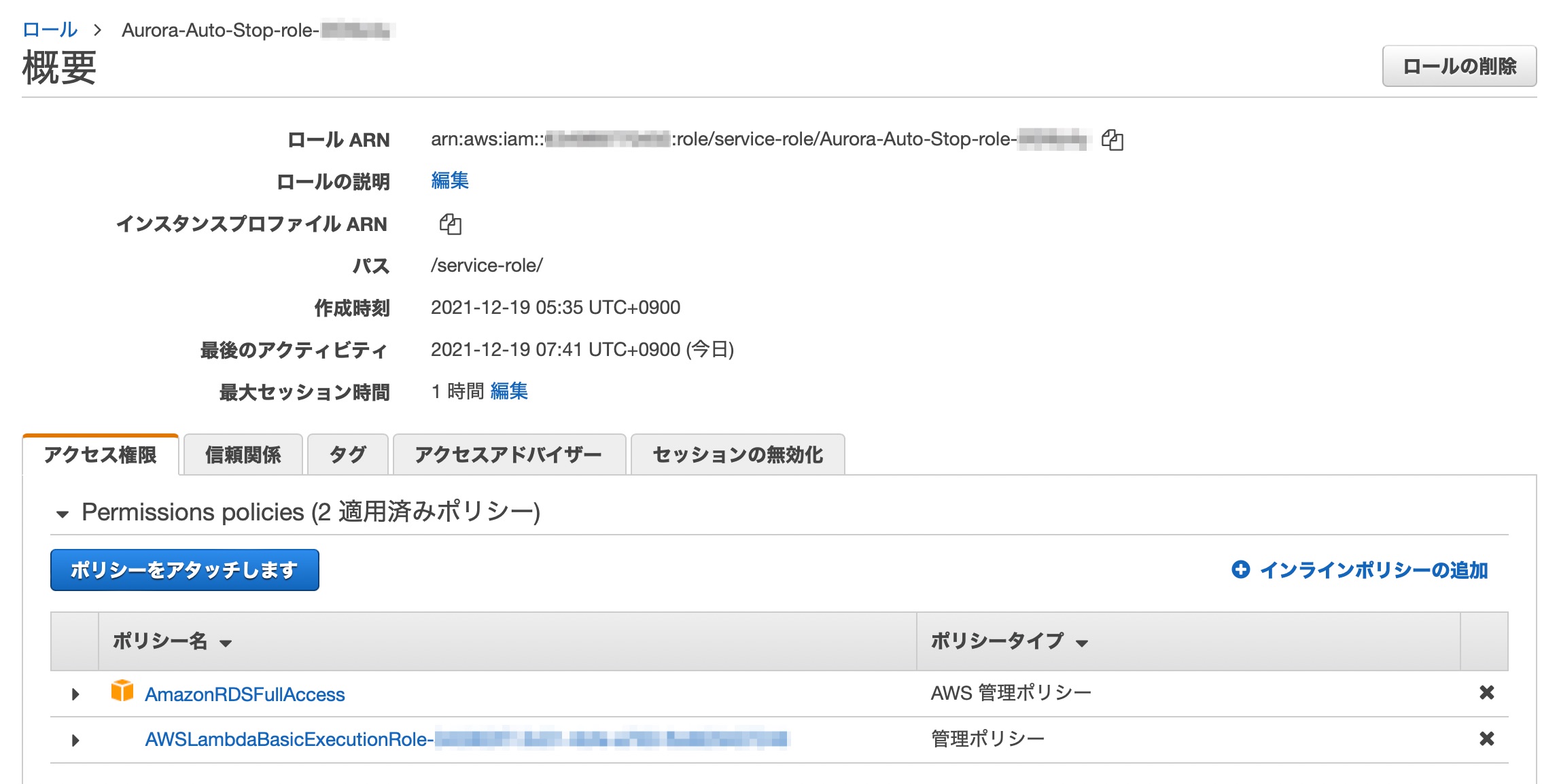Click the plus icon for adding an inline policy
This screenshot has height=784, width=1559.
point(1240,570)
